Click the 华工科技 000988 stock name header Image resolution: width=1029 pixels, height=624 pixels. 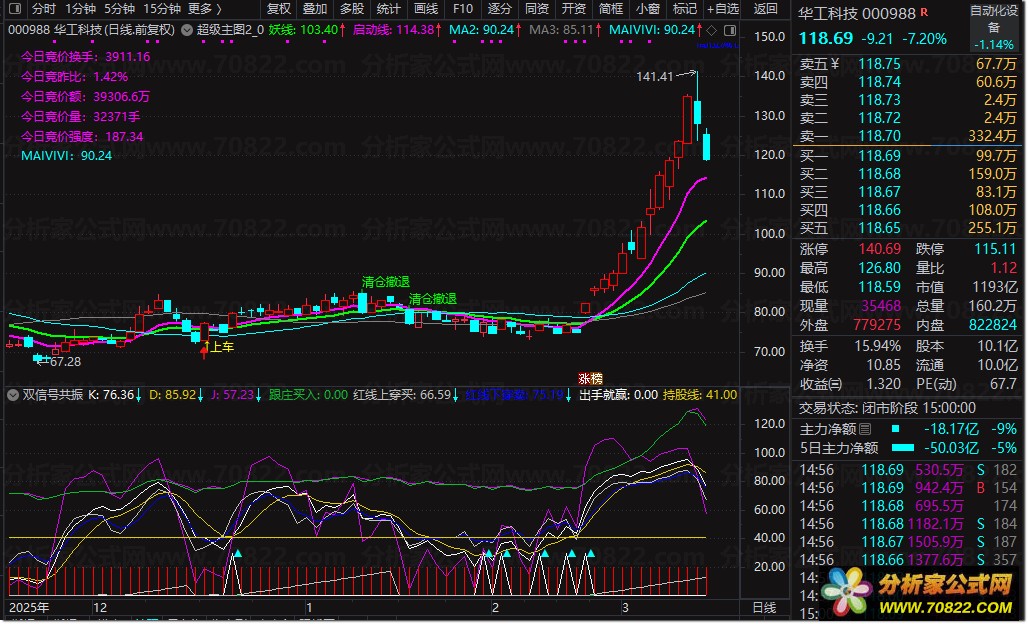[x=856, y=13]
